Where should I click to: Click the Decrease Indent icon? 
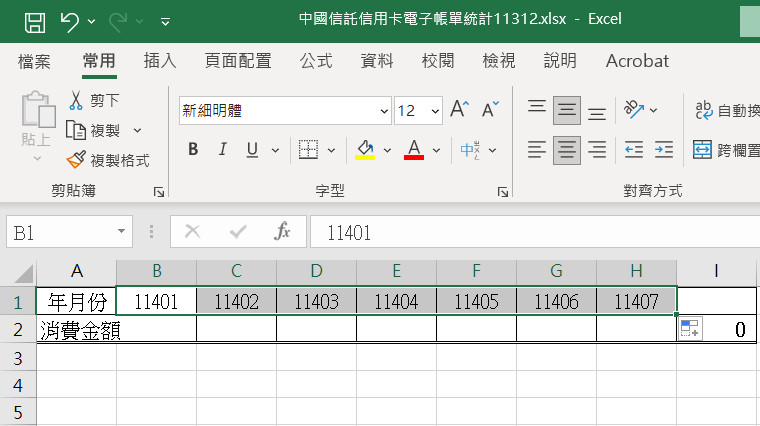coord(633,150)
